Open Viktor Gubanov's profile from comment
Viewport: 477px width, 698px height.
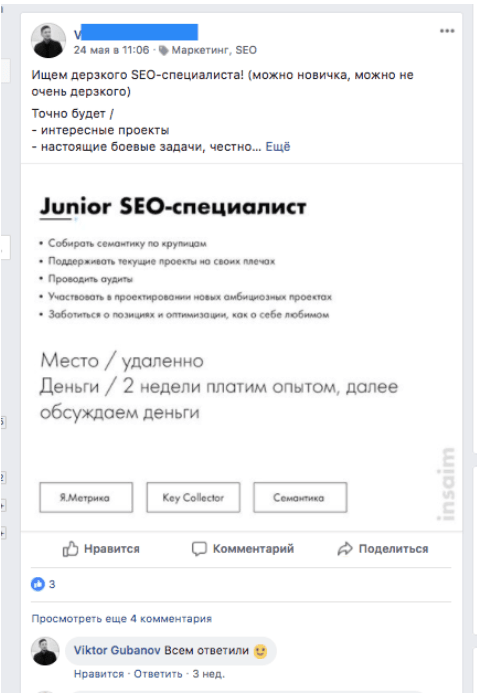117,650
